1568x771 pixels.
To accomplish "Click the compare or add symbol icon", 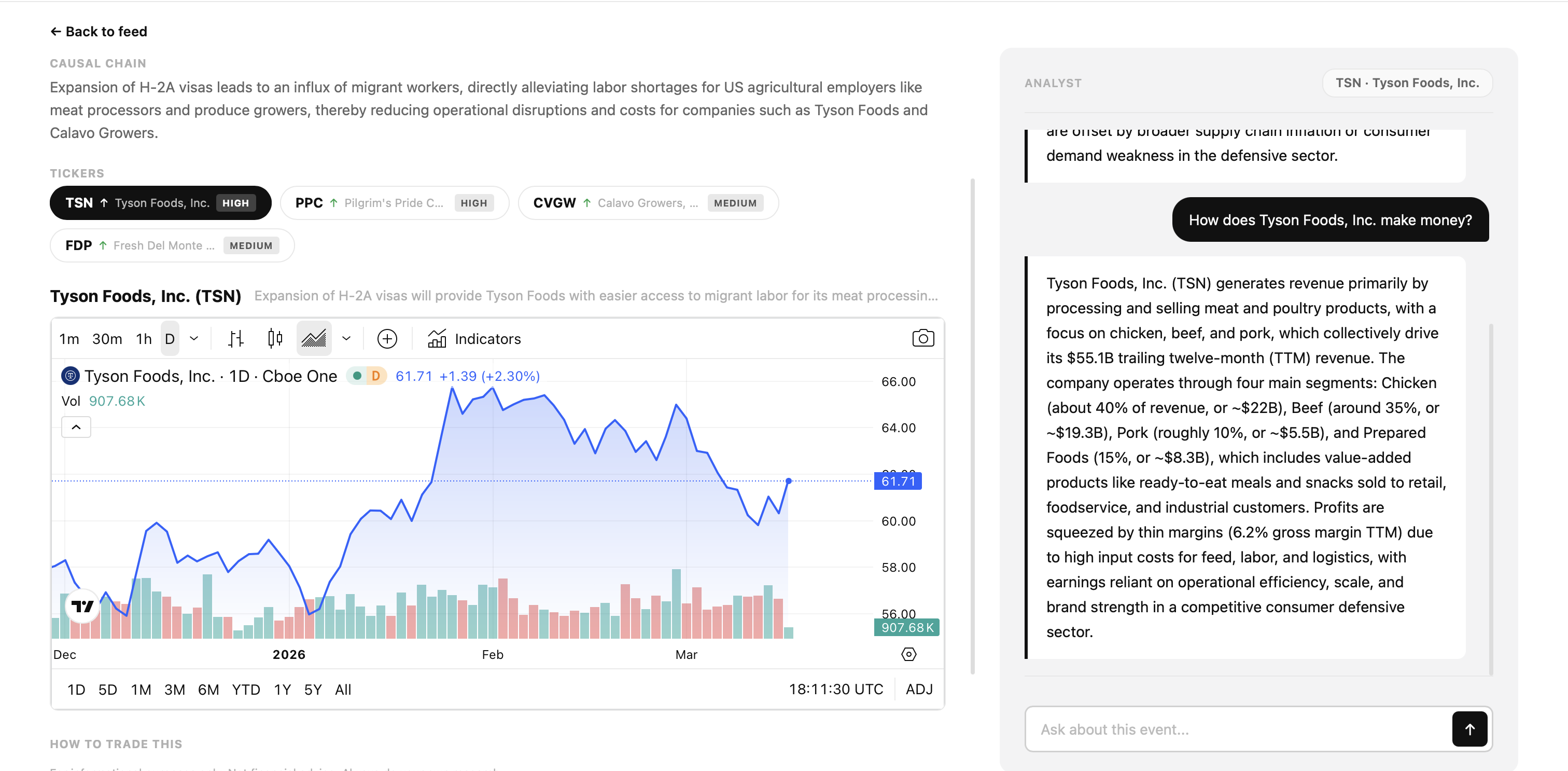I will 387,339.
